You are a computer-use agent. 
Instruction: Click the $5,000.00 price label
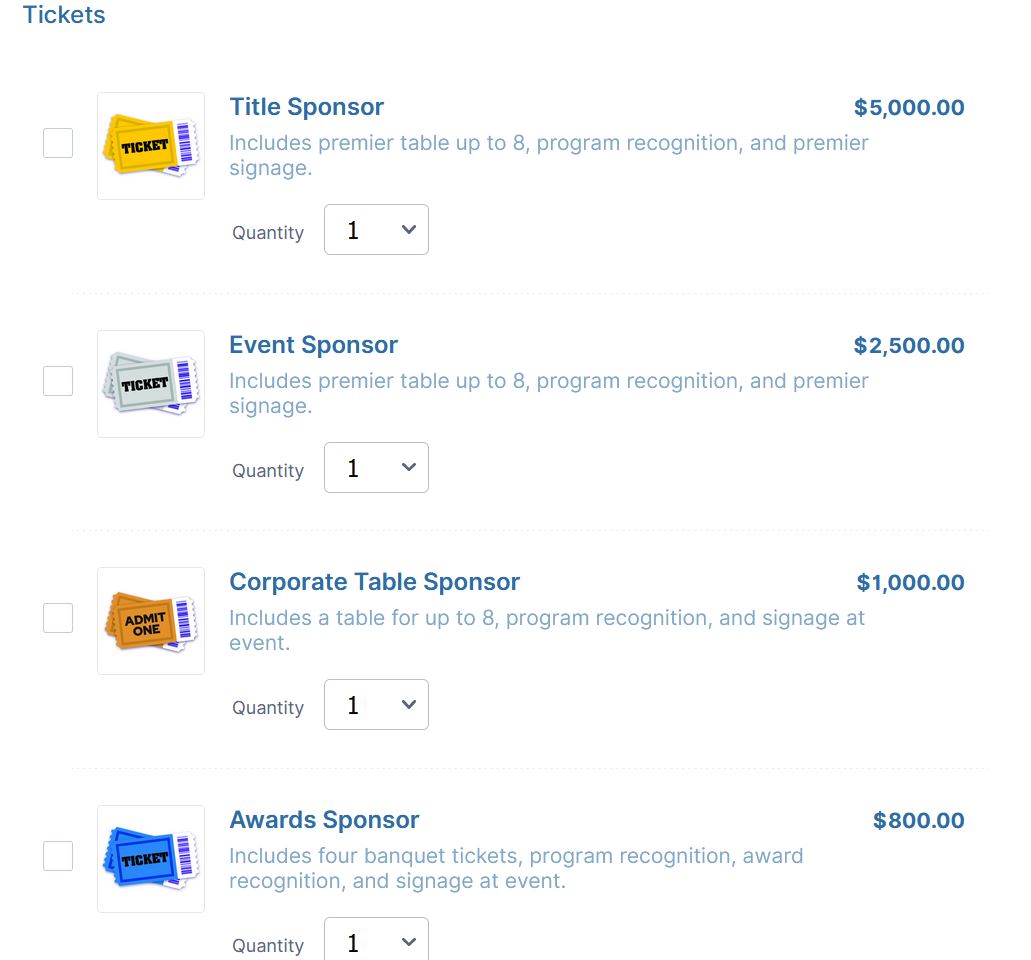click(x=908, y=107)
